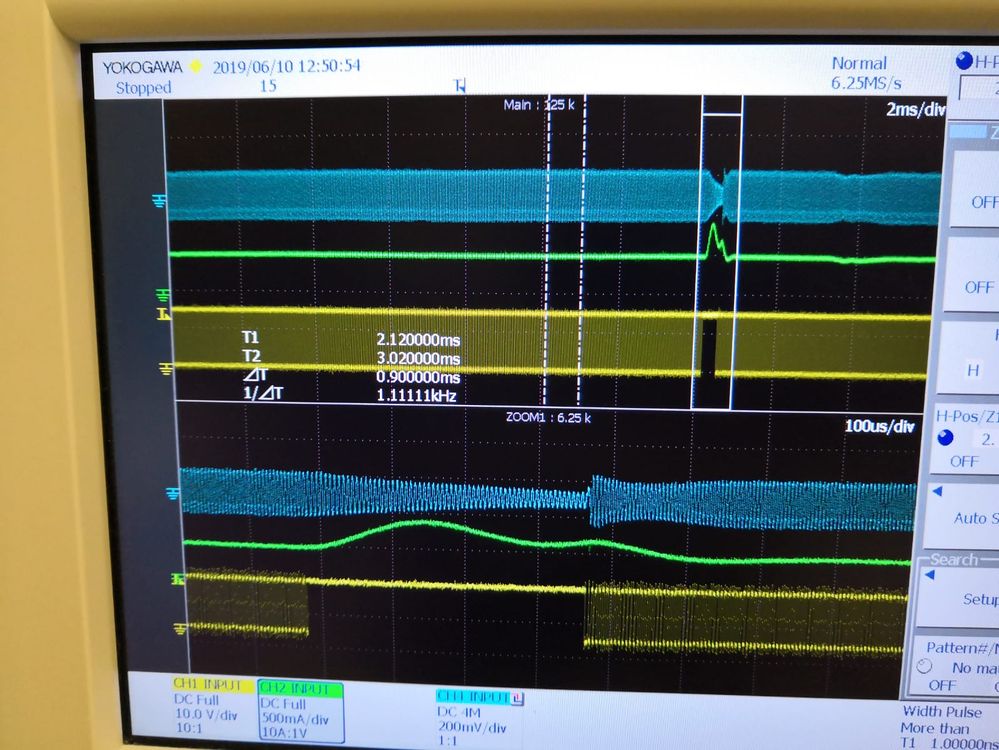This screenshot has width=999, height=750.
Task: Click the 200mV/div channel scale
Action: point(471,727)
